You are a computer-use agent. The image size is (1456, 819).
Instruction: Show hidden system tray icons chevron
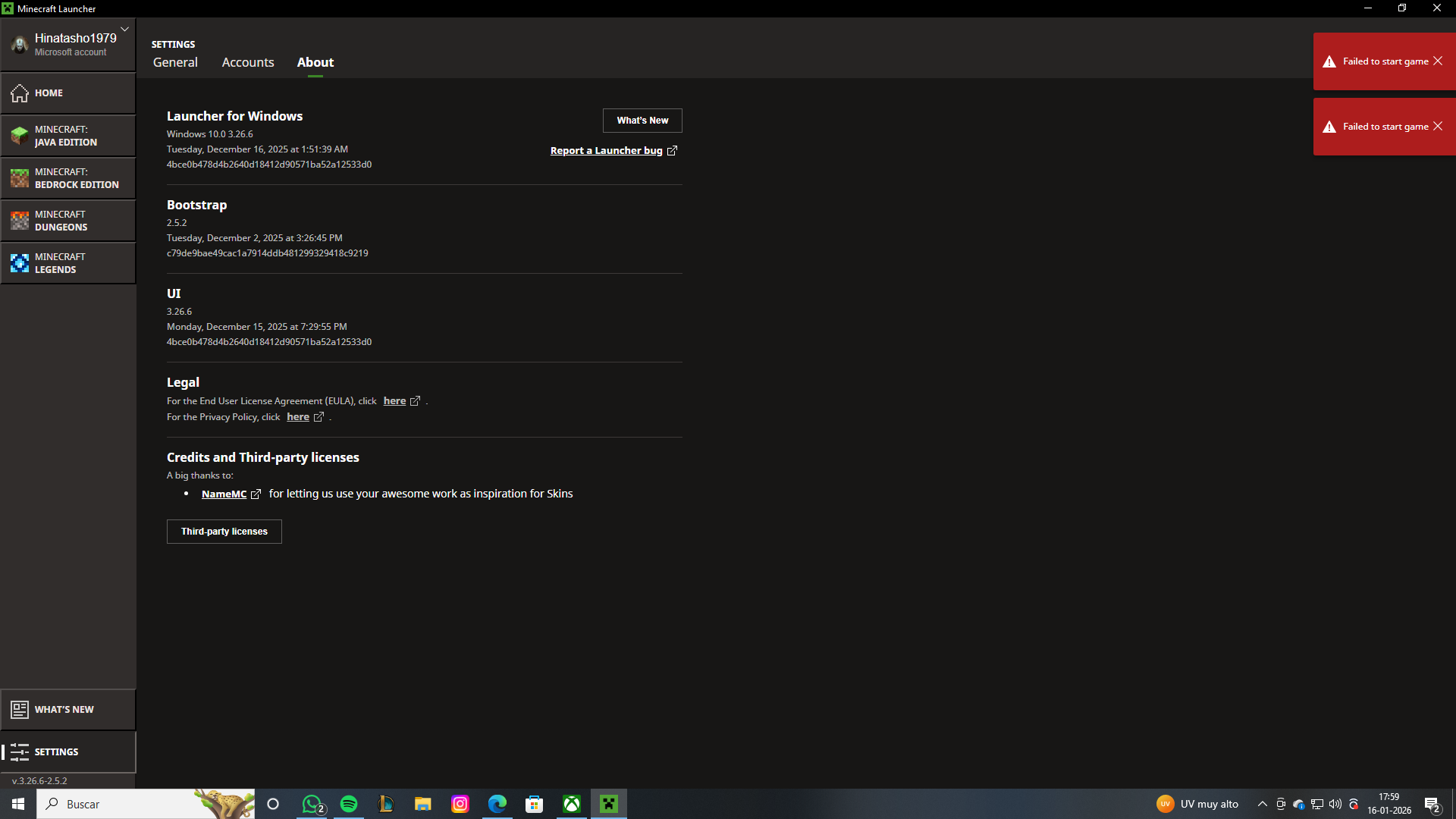pos(1262,804)
